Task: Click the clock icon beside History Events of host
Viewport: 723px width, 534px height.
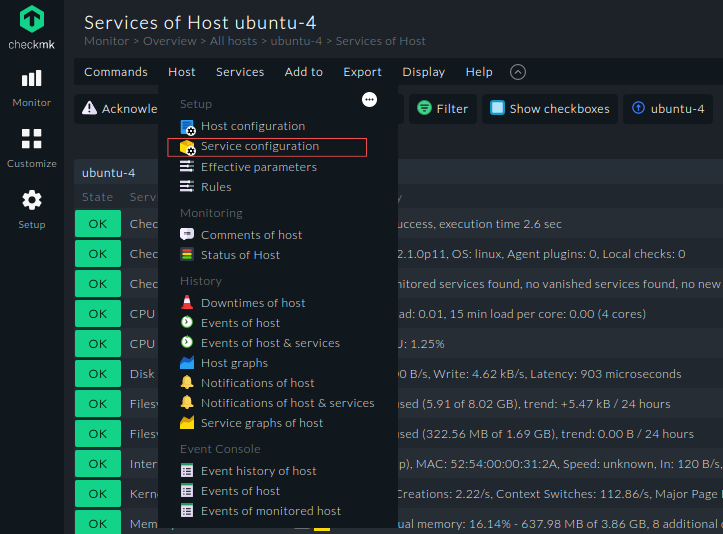Action: pos(187,322)
